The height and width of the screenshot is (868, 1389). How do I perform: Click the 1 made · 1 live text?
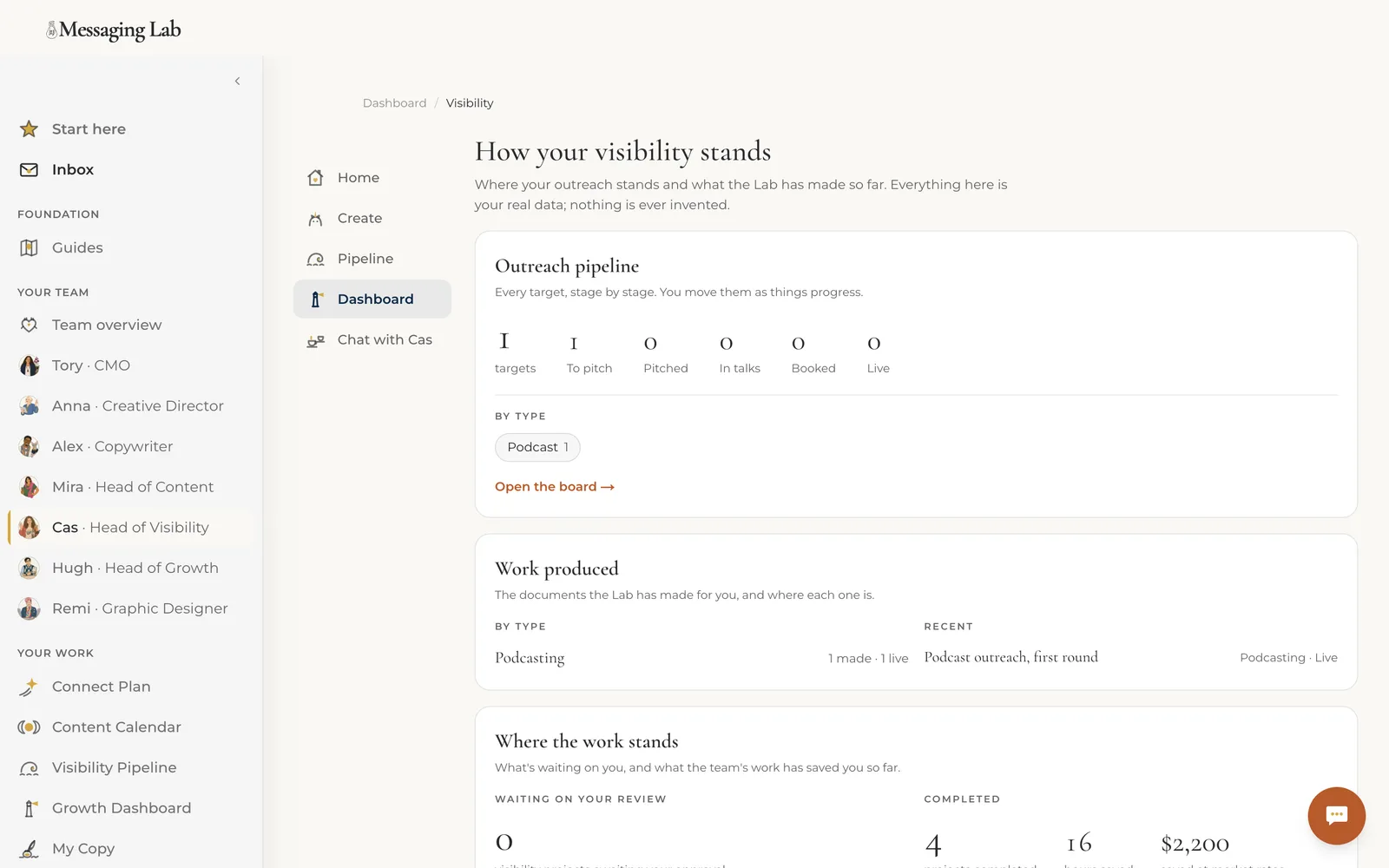868,659
